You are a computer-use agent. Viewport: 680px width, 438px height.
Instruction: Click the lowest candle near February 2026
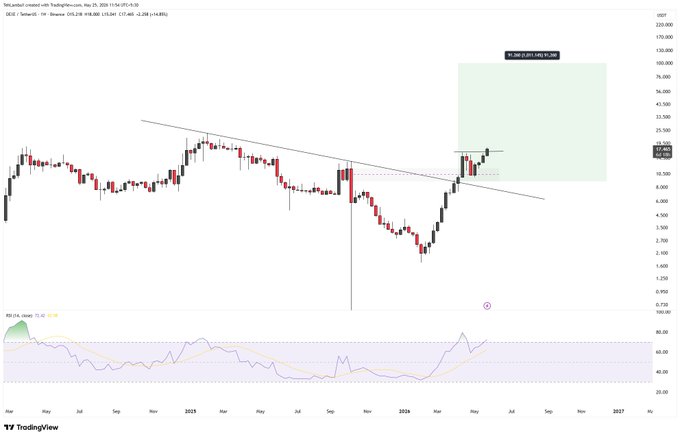(x=421, y=252)
